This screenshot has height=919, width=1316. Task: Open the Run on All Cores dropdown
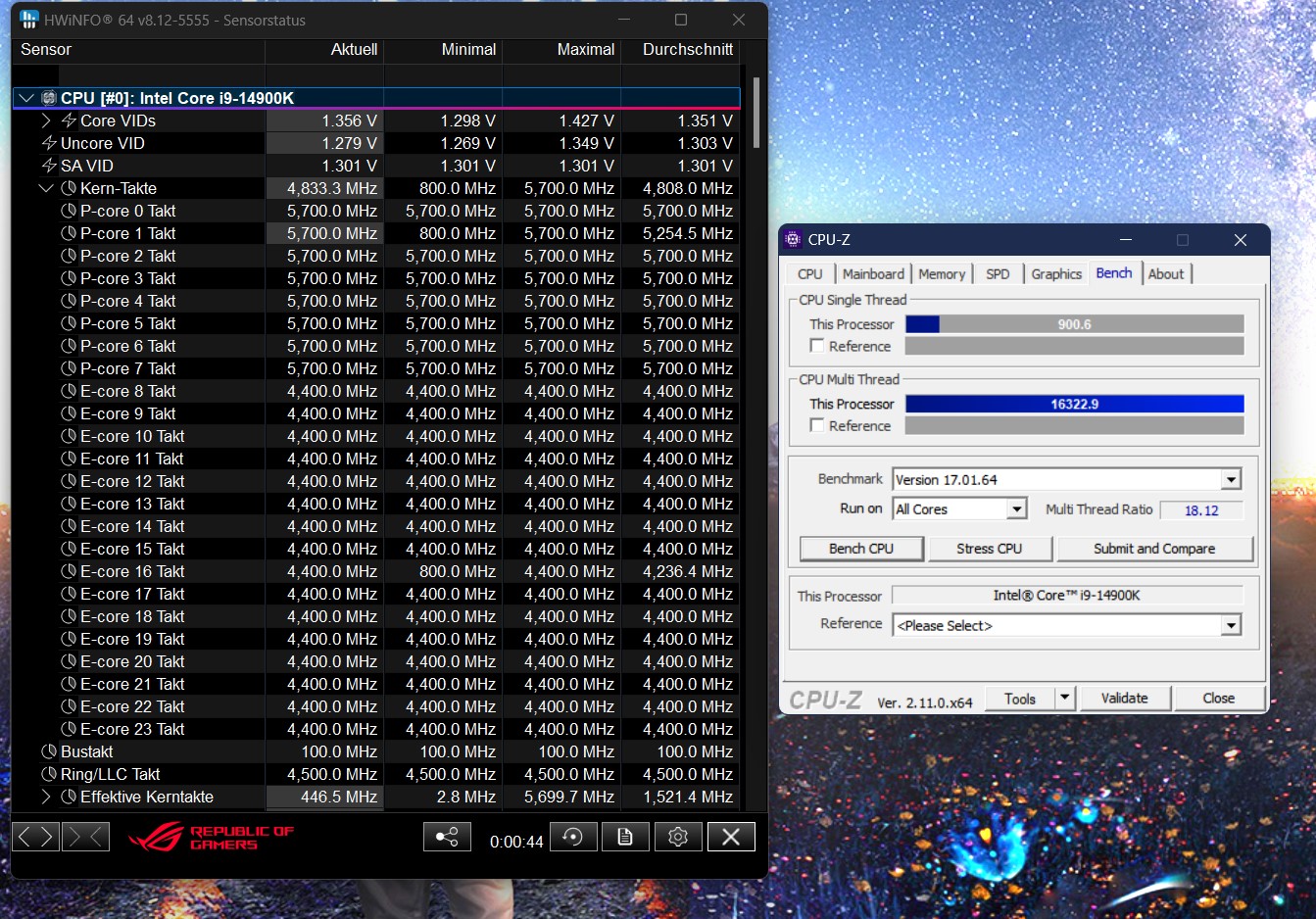pos(1019,508)
